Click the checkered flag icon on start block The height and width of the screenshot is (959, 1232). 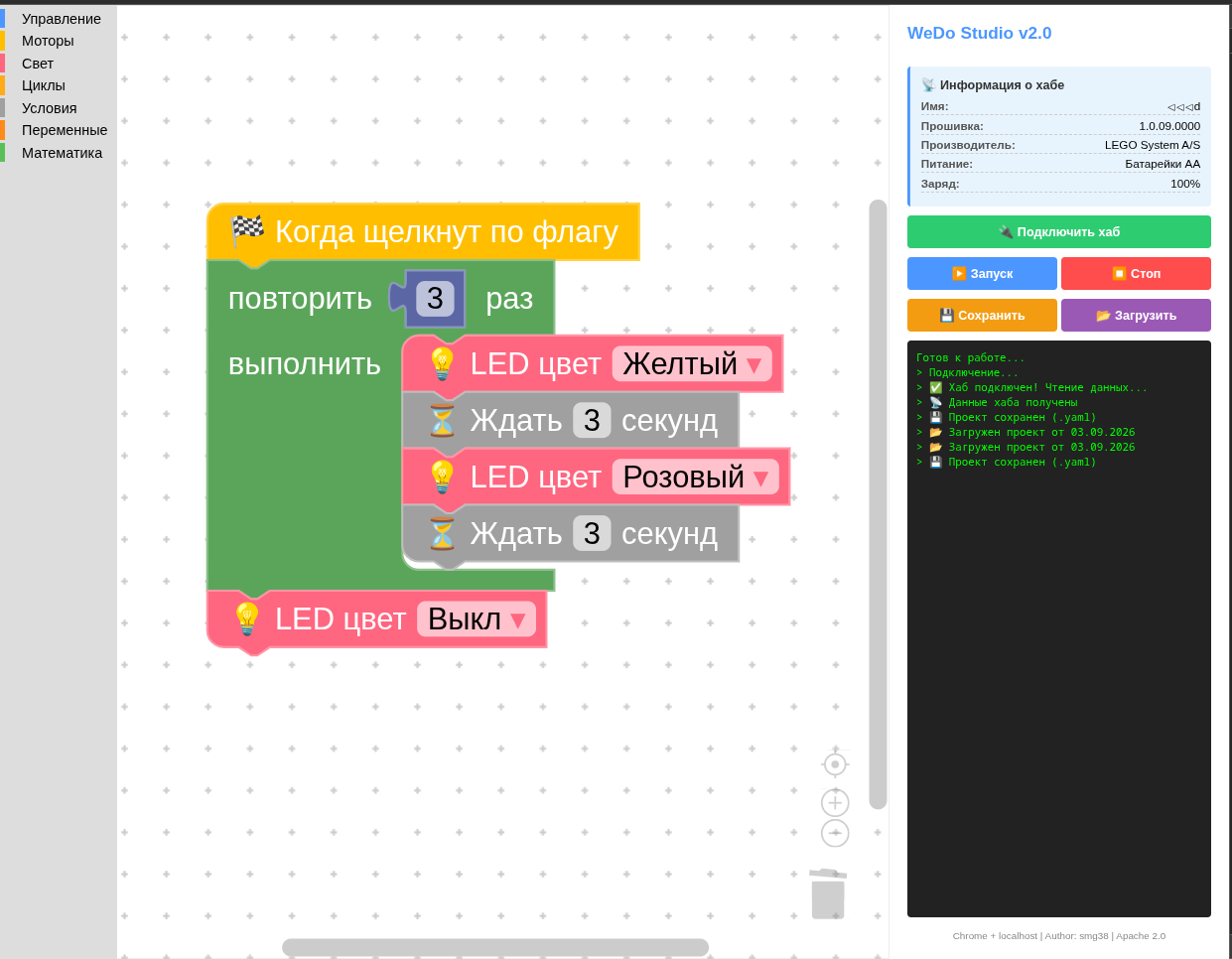coord(247,231)
